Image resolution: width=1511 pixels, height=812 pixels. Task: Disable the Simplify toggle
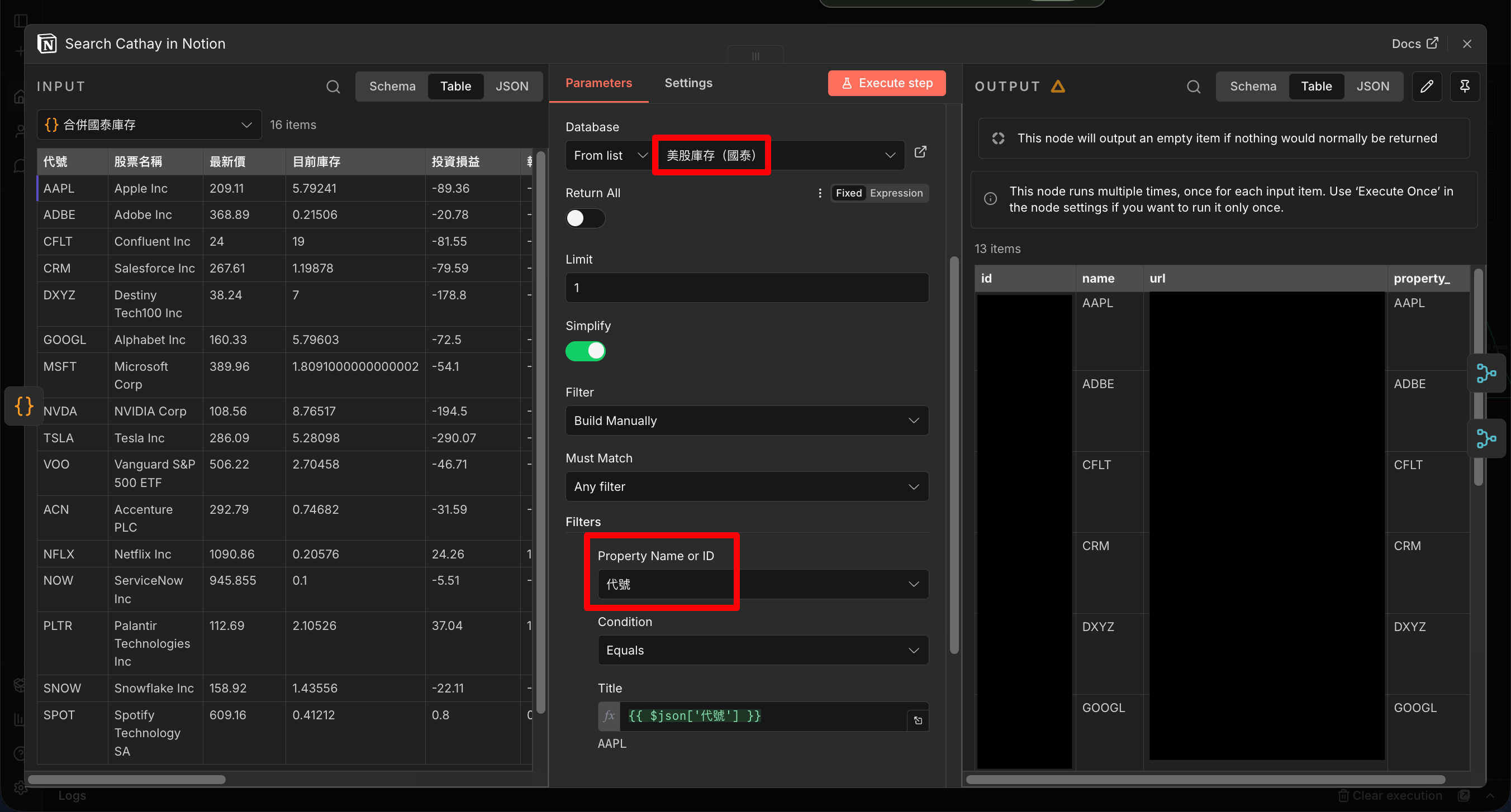[585, 351]
